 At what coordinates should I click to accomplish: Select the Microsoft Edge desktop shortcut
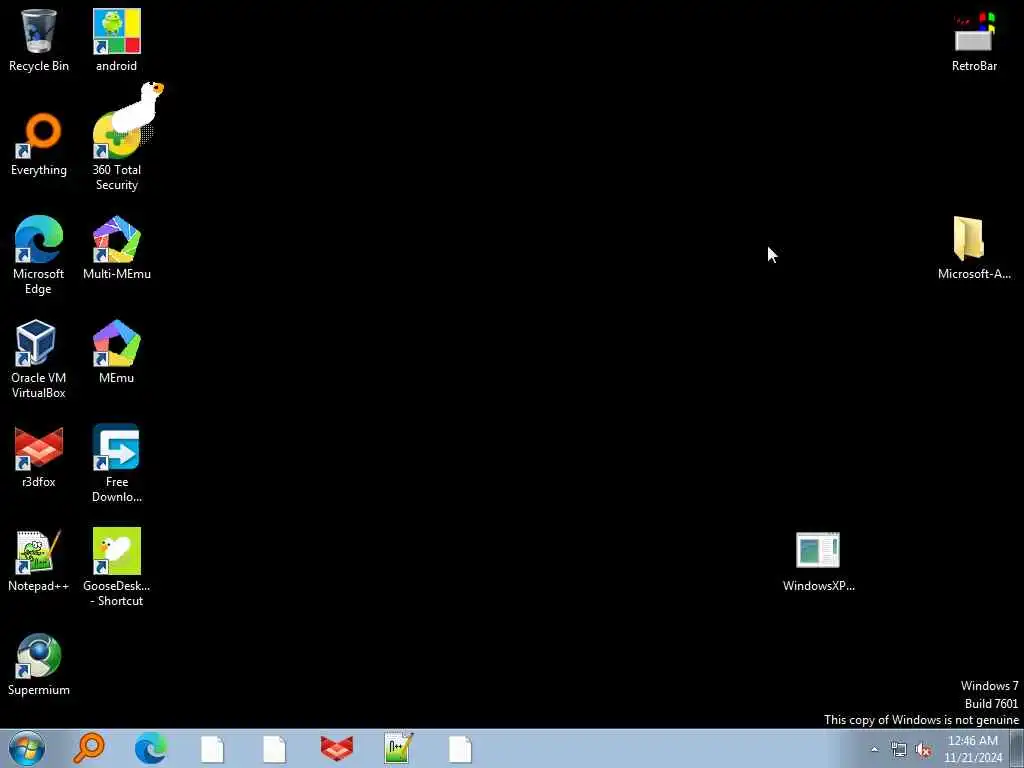[x=39, y=255]
